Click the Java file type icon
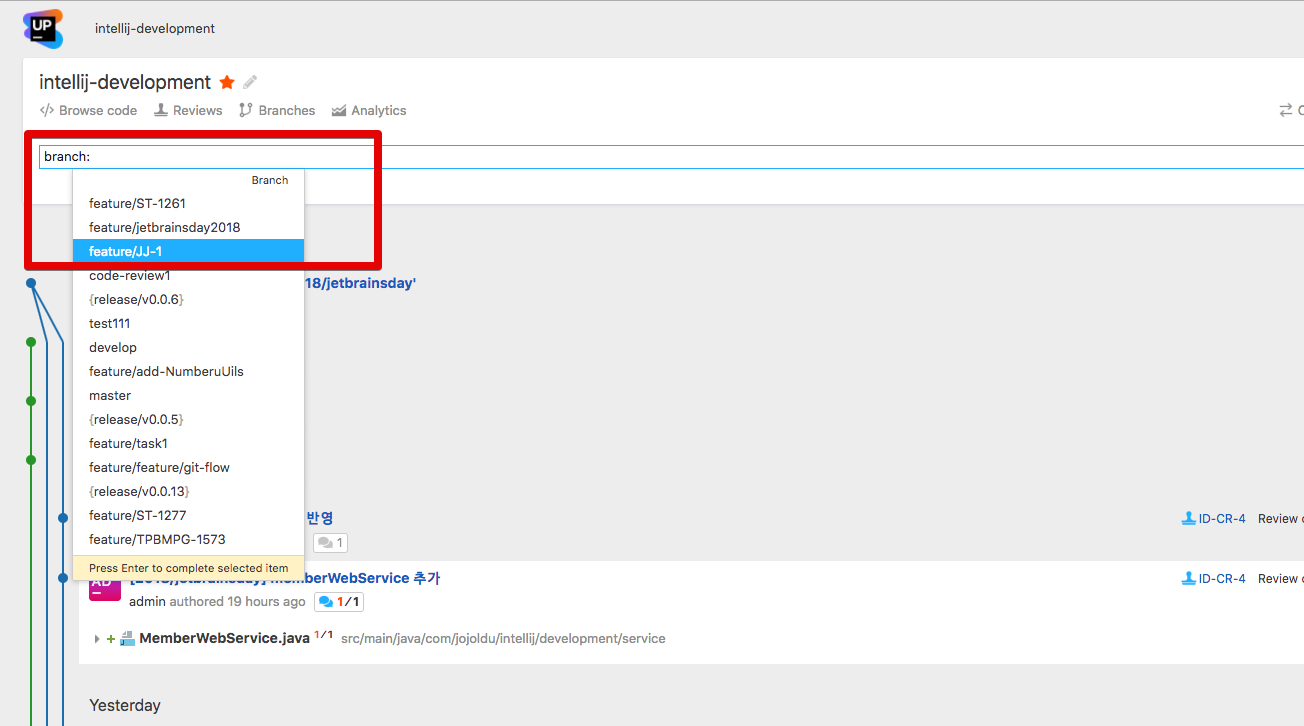This screenshot has height=726, width=1304. [127, 638]
